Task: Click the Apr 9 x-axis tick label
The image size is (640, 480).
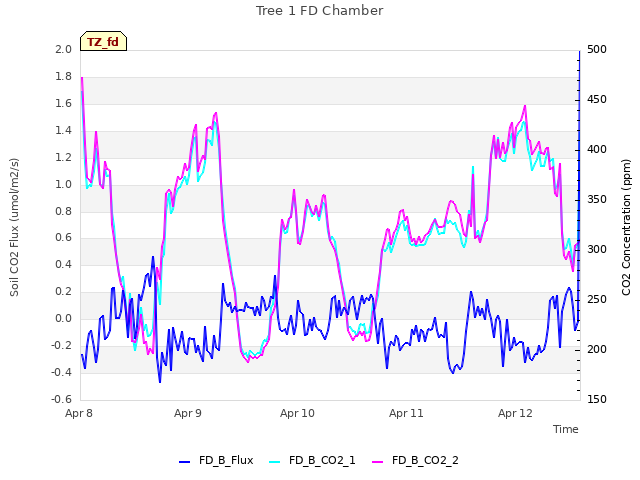Action: point(188,413)
